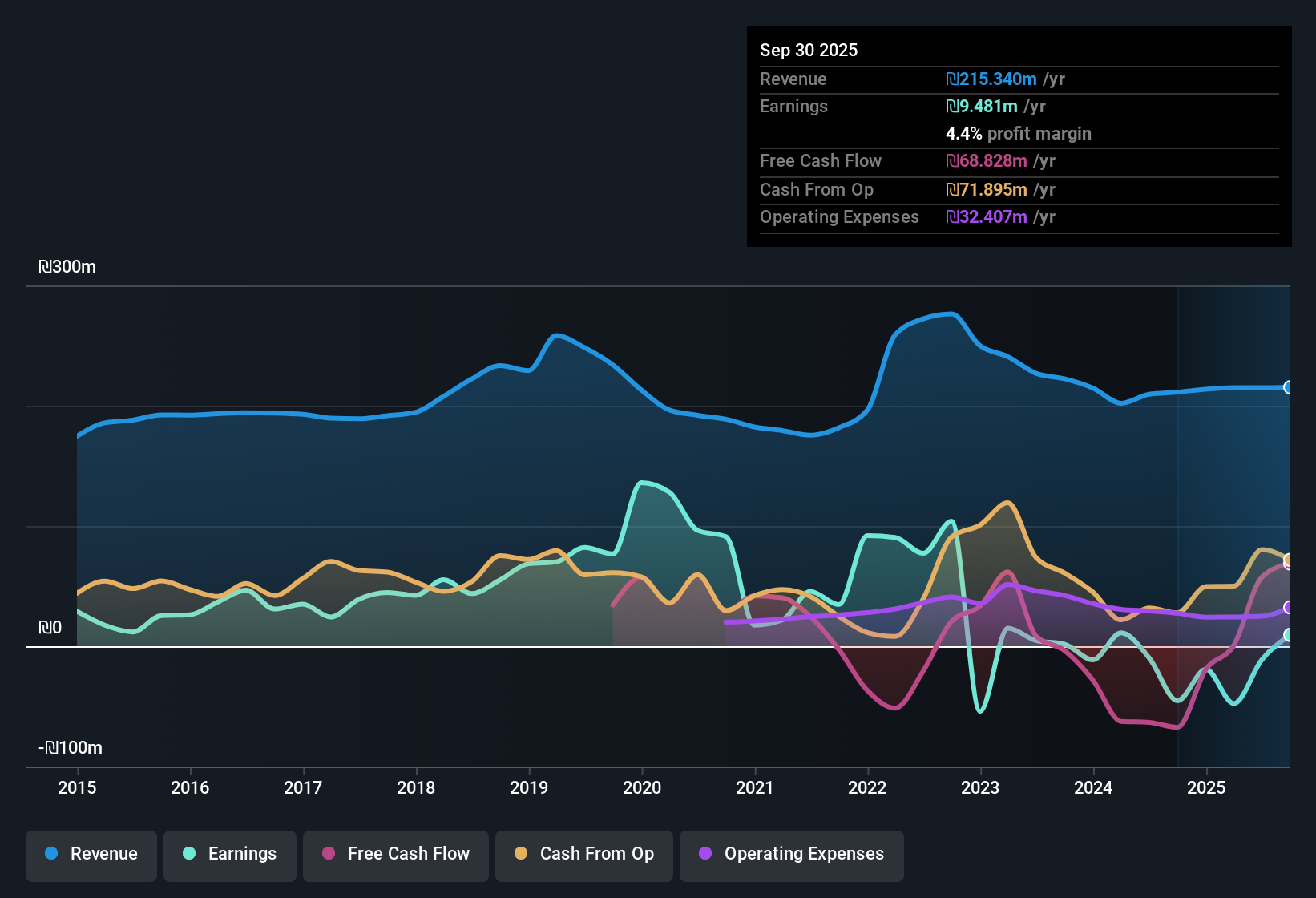Image resolution: width=1316 pixels, height=898 pixels.
Task: Click the Earnings value ₪9.481m
Action: [981, 106]
